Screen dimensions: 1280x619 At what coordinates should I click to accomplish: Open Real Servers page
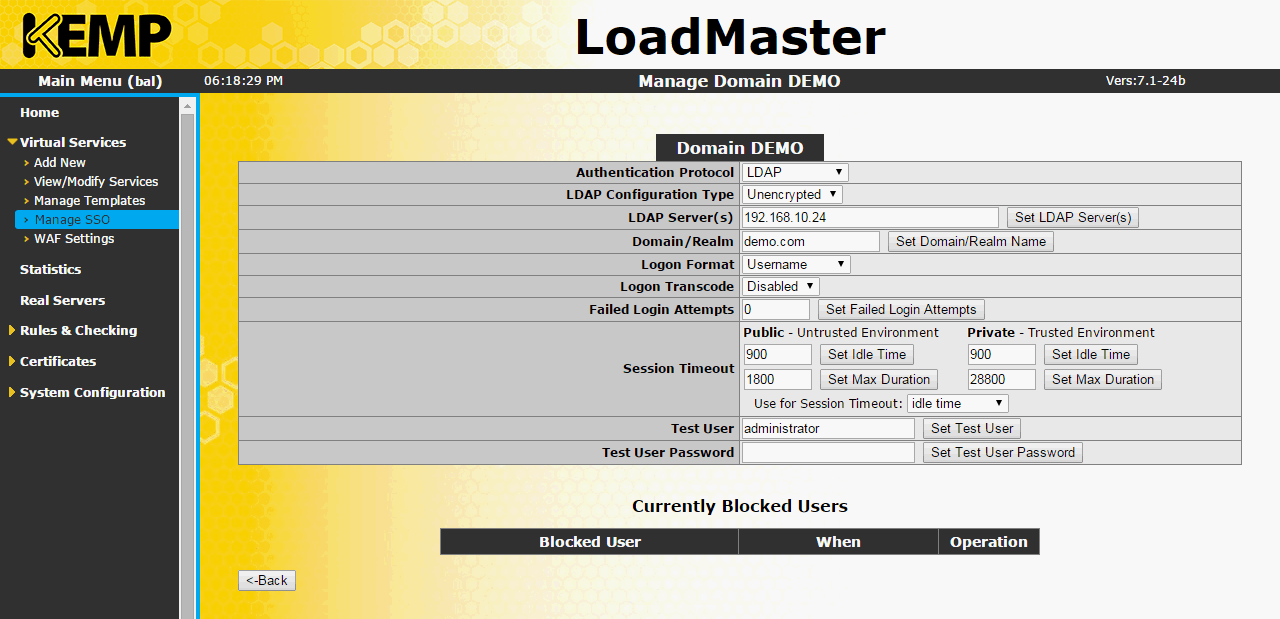(62, 300)
